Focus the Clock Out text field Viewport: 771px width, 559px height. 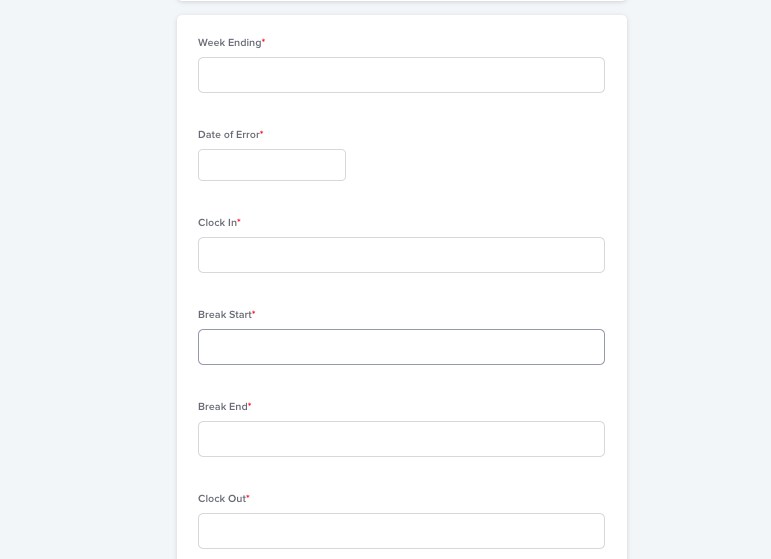click(401, 531)
